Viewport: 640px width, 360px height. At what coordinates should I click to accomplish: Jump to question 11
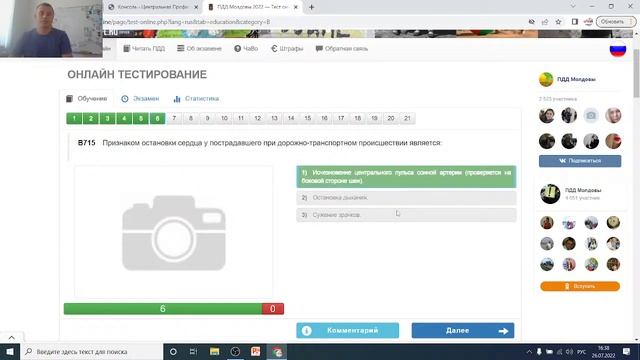[241, 118]
